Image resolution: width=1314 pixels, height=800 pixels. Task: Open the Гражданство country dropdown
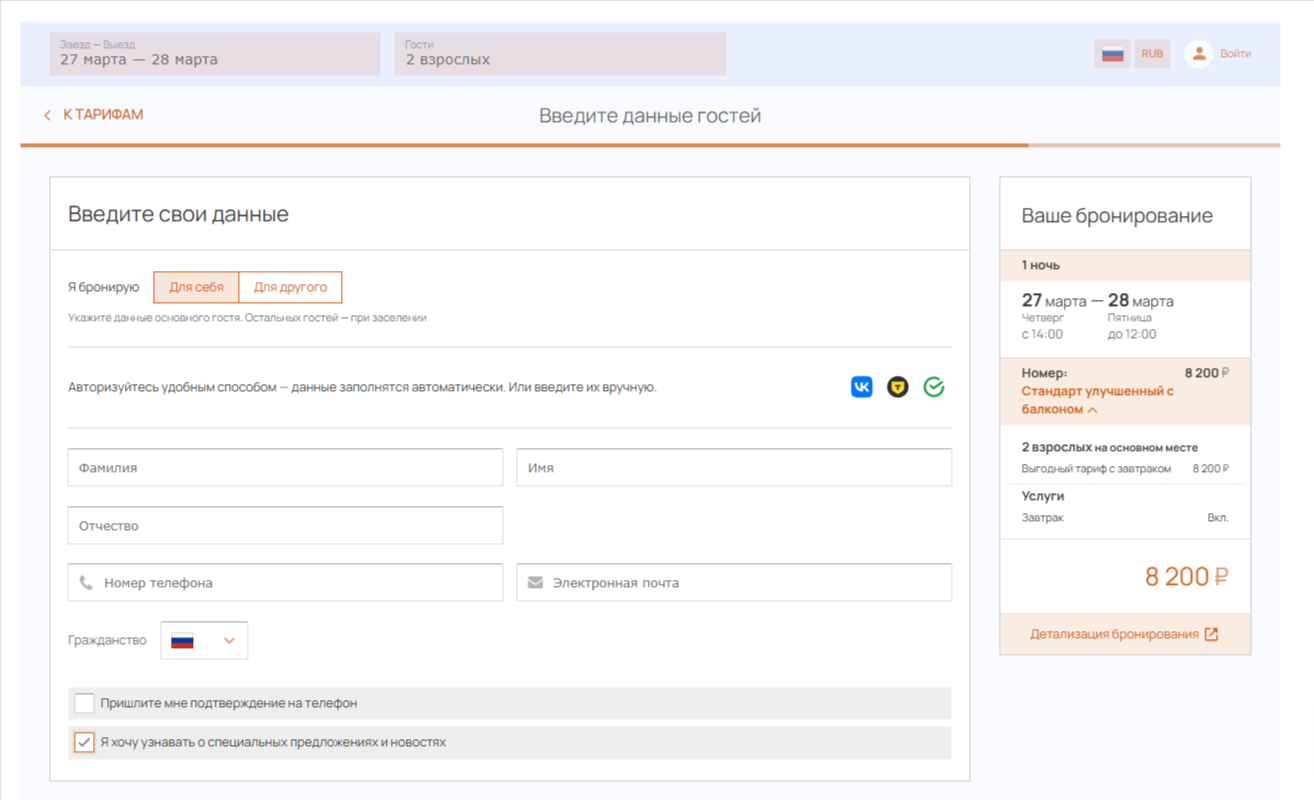point(204,641)
